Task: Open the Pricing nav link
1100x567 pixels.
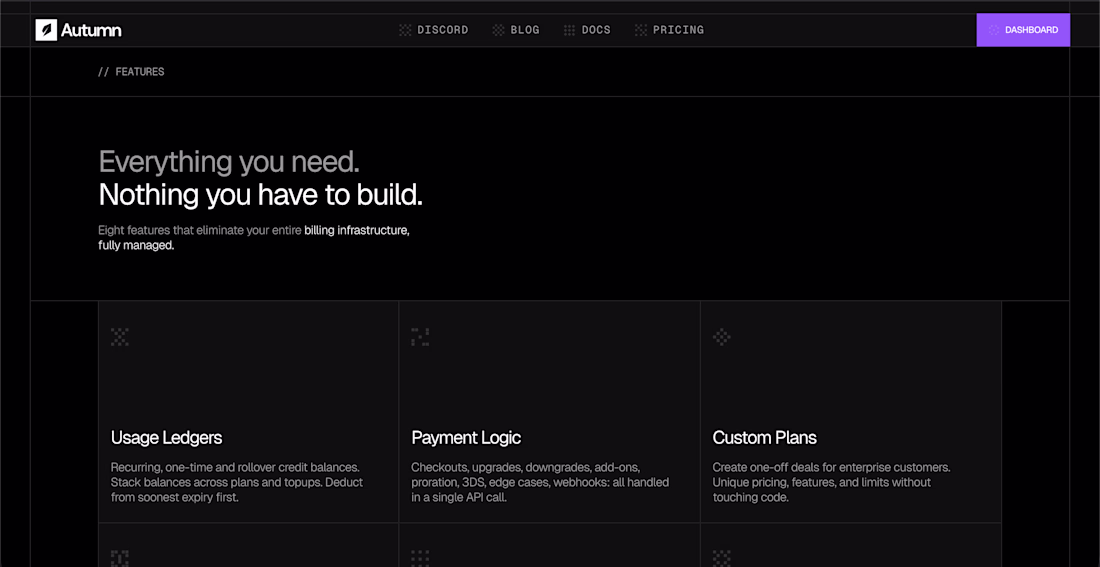Action: (678, 30)
